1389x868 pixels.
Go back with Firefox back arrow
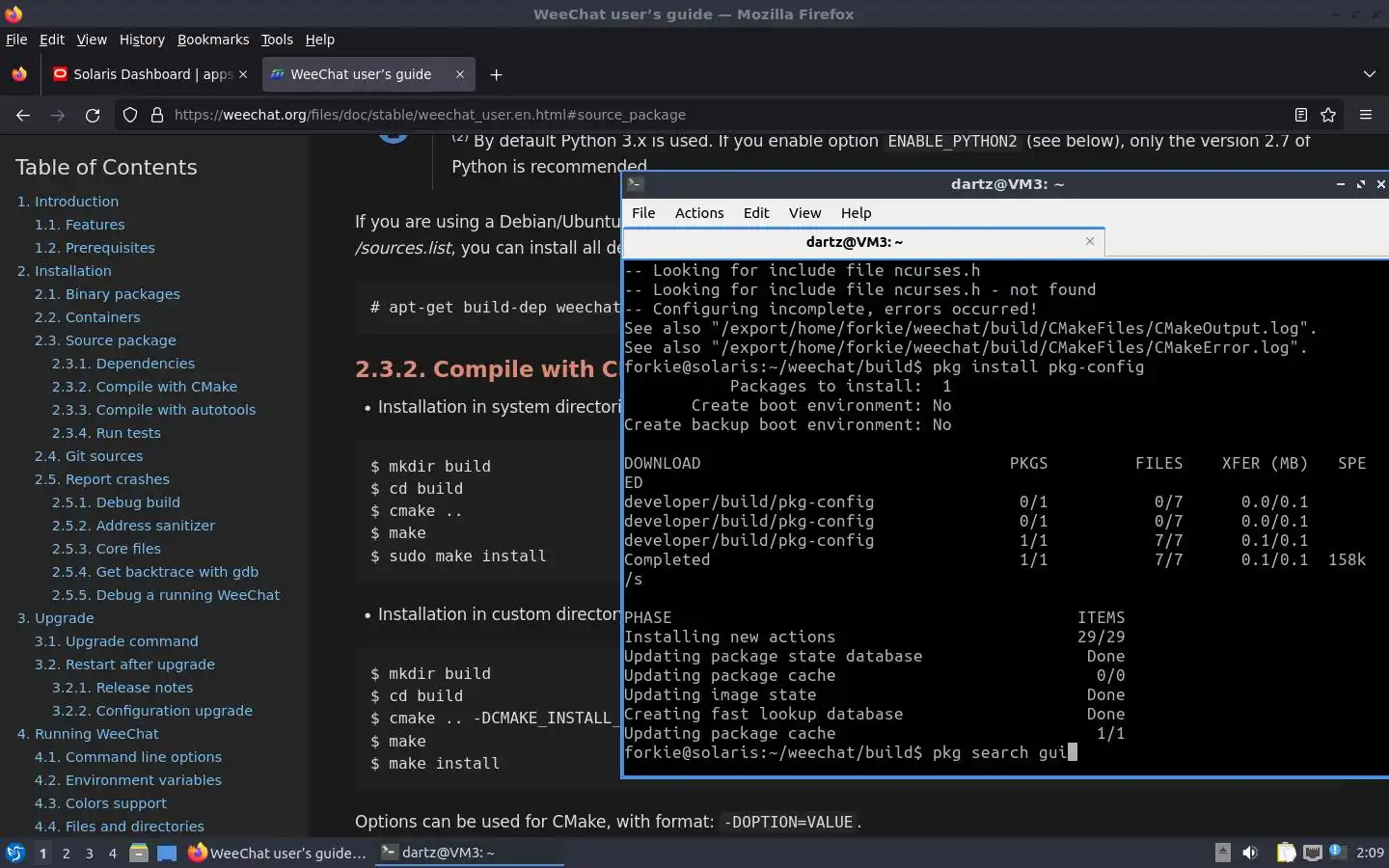[x=23, y=115]
